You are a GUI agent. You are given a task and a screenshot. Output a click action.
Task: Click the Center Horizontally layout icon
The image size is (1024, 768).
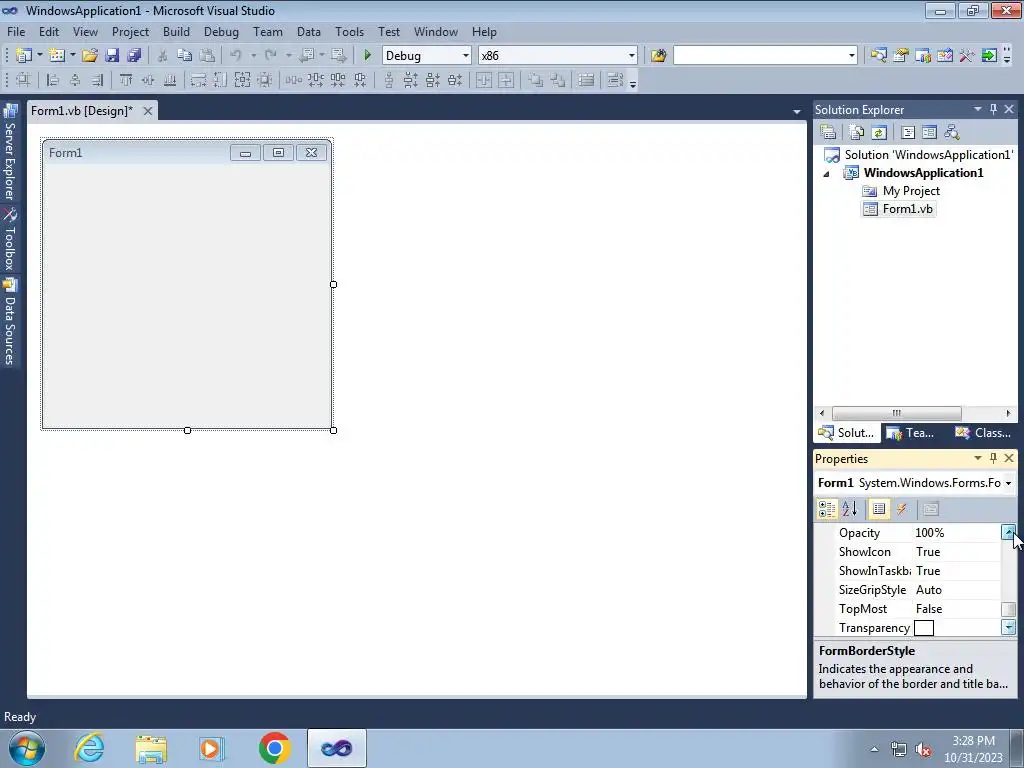[x=484, y=80]
